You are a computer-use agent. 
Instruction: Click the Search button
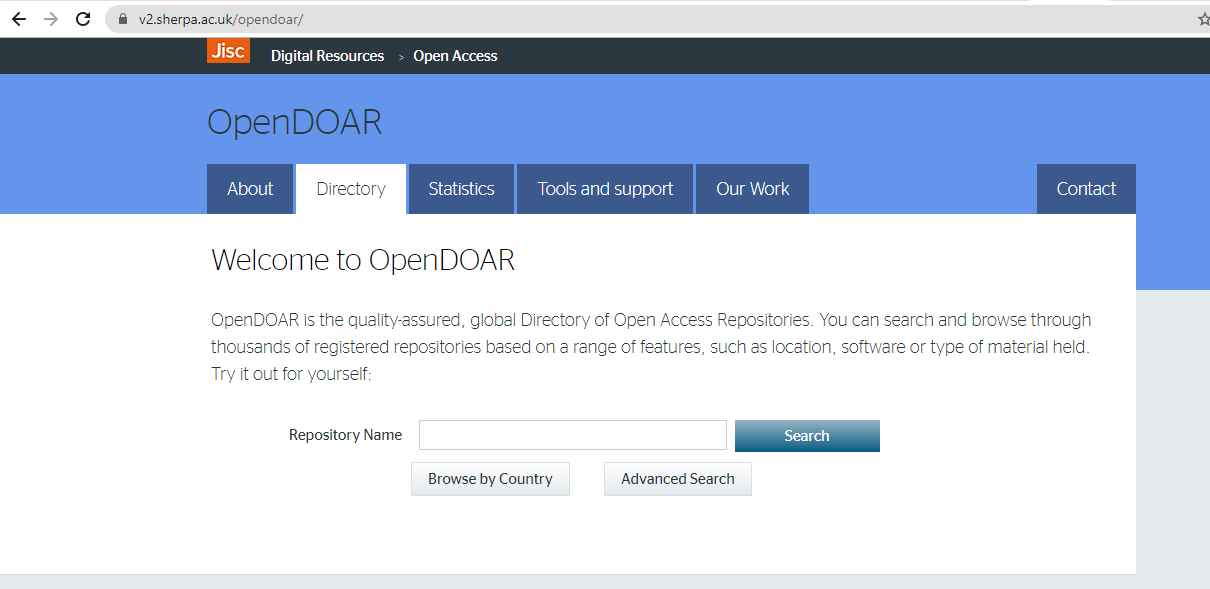click(x=807, y=436)
